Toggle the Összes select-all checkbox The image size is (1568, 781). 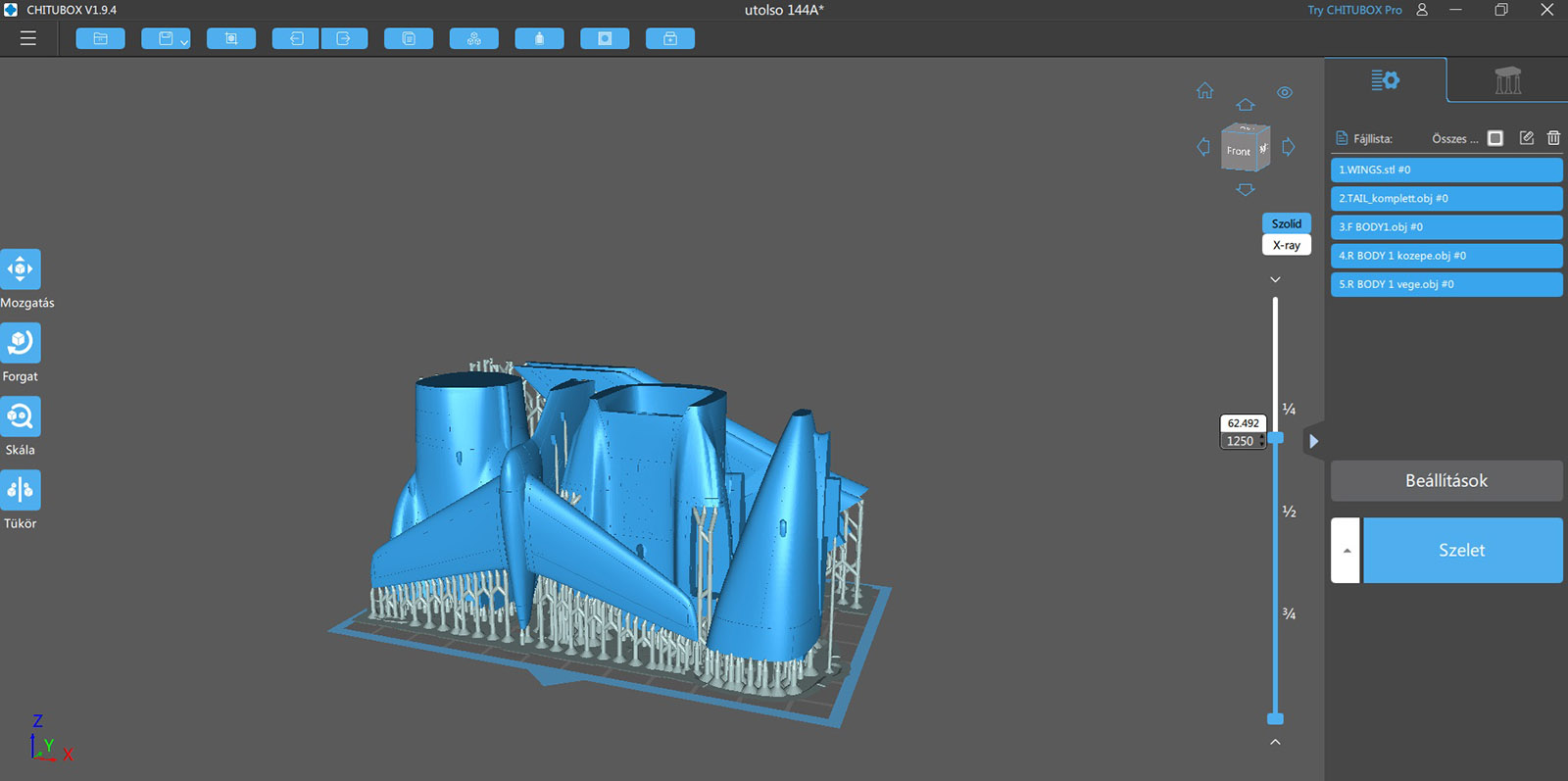[x=1494, y=138]
